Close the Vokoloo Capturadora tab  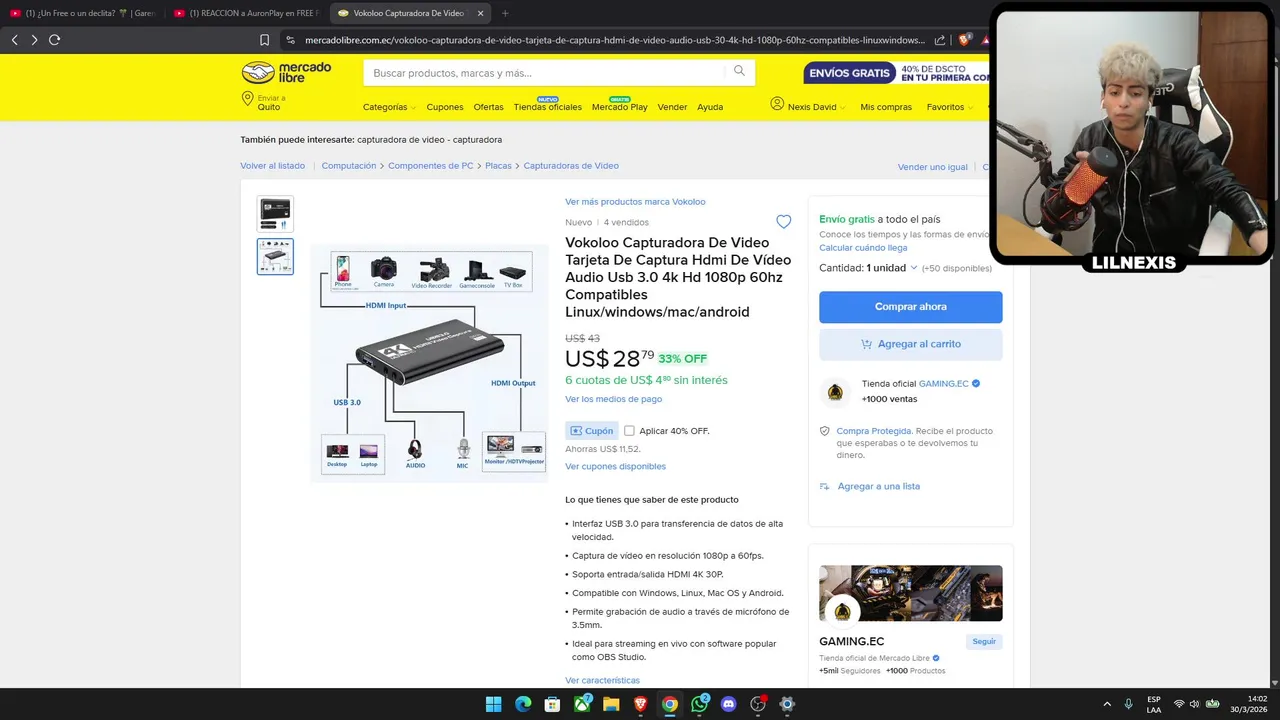[480, 13]
